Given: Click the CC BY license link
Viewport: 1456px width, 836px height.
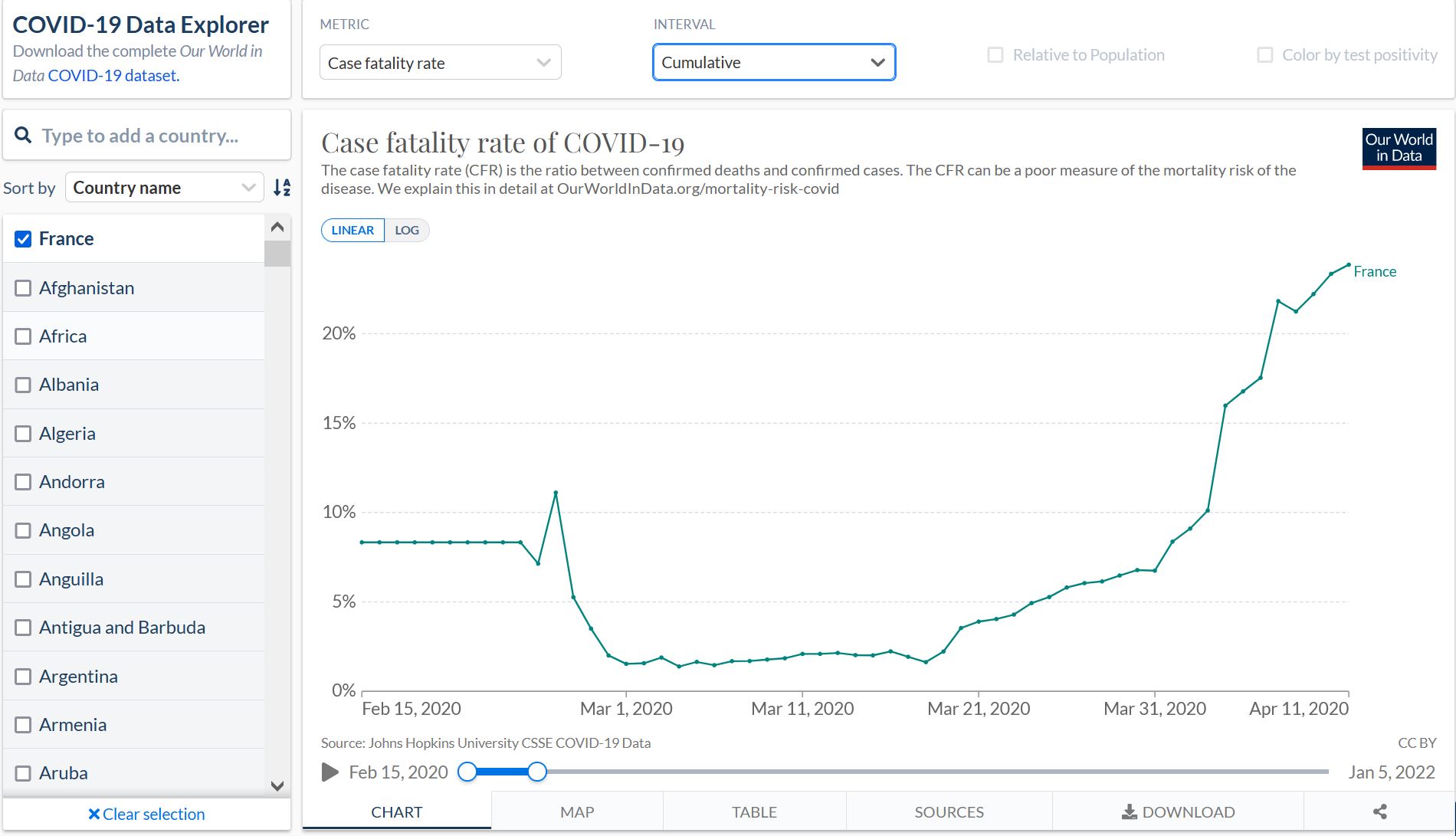Looking at the screenshot, I should [x=1417, y=743].
